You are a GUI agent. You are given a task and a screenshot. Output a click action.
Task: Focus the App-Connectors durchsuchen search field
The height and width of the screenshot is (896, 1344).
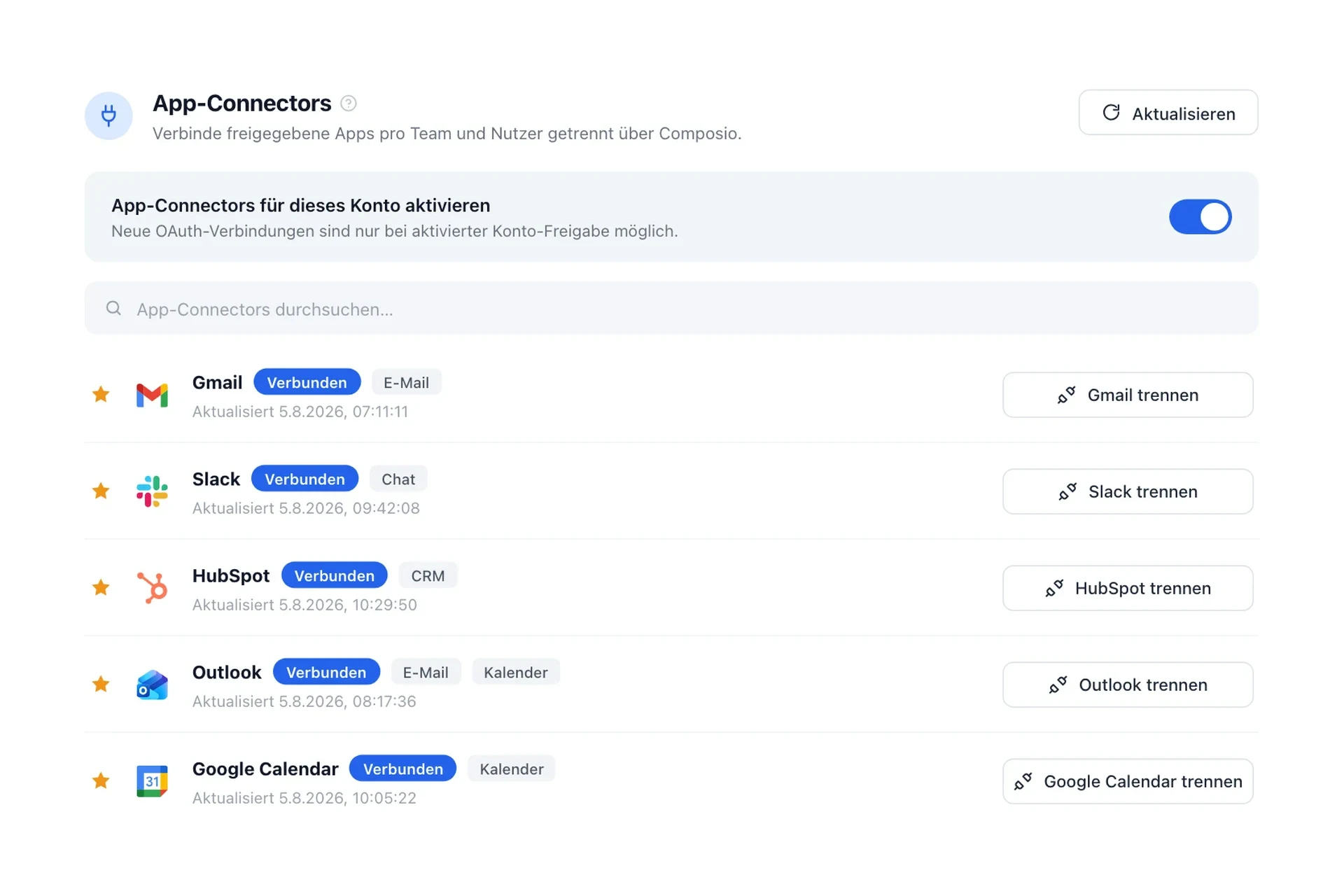point(671,309)
